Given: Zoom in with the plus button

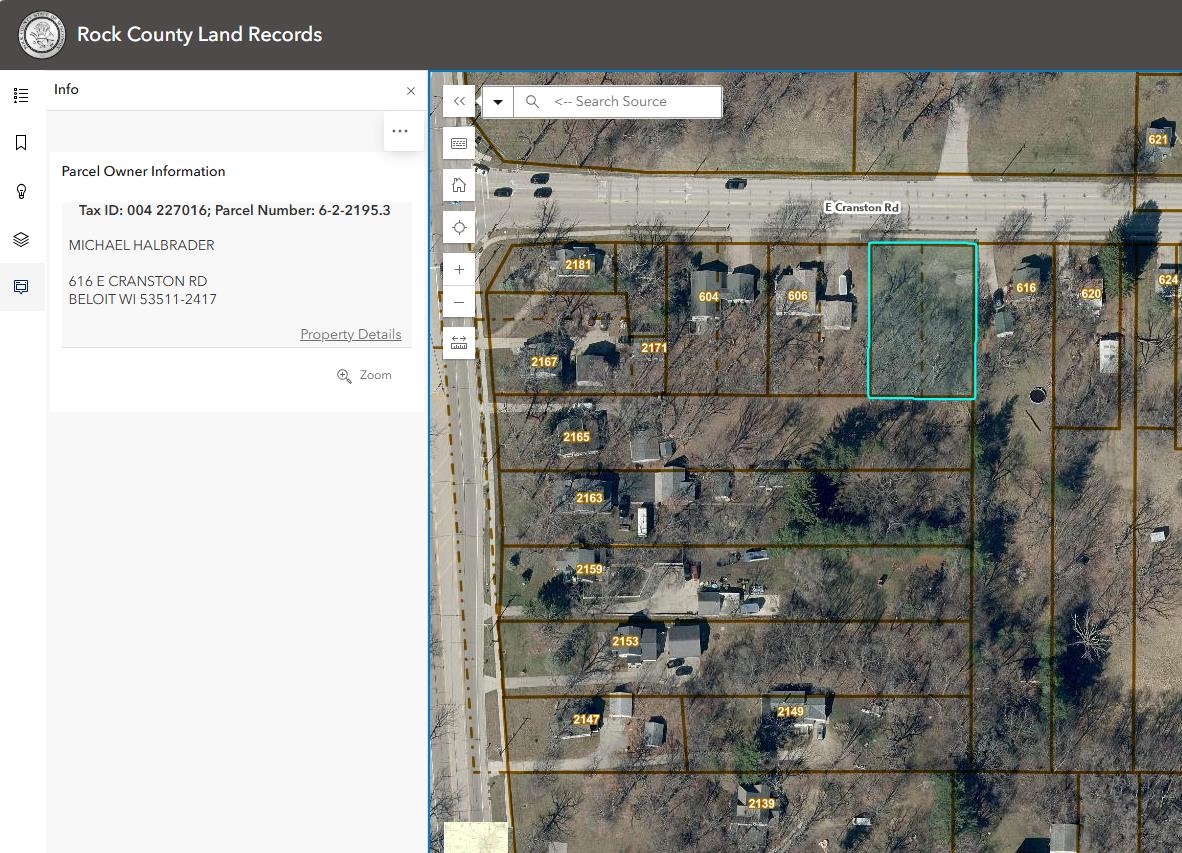Looking at the screenshot, I should (459, 270).
